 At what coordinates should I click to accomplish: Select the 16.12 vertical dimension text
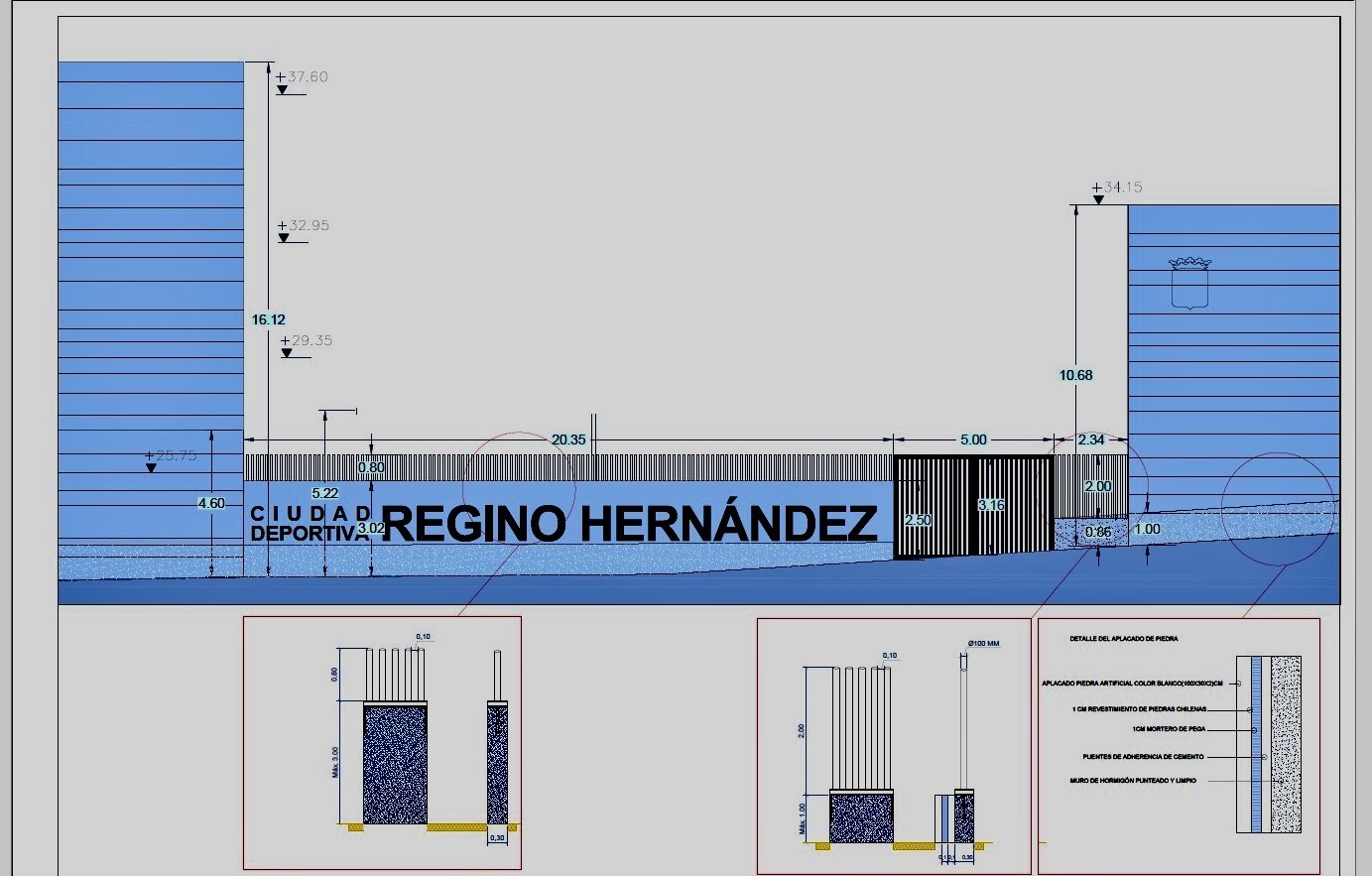[268, 319]
